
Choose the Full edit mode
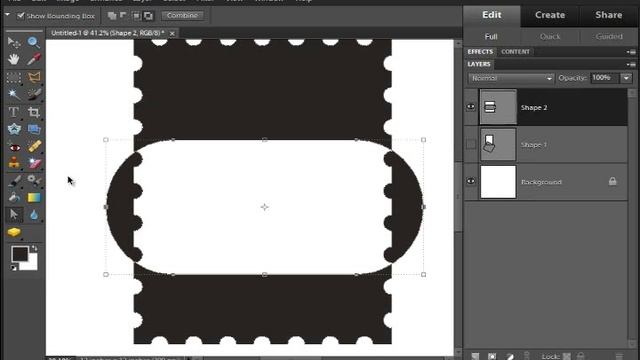pos(491,37)
